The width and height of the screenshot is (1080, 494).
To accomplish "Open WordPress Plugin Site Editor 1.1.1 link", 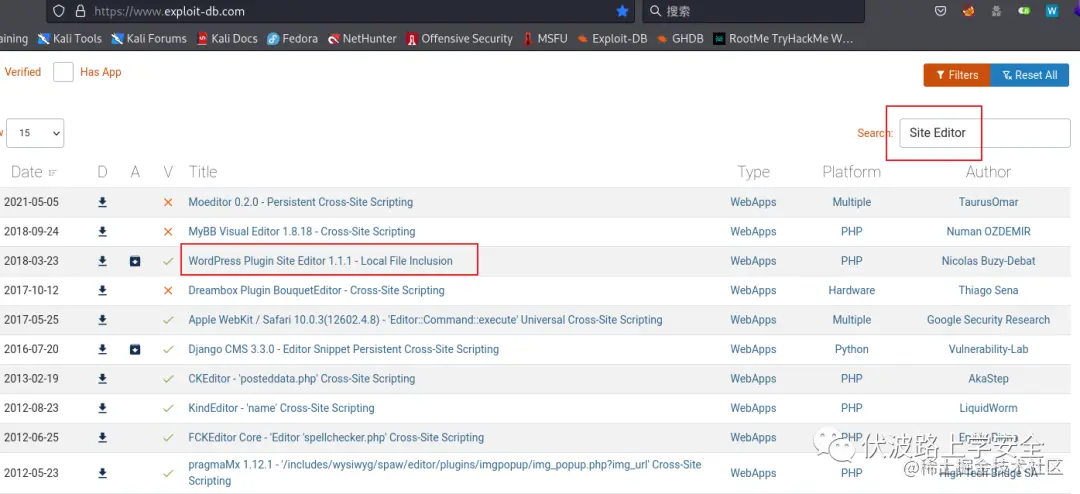I will pos(320,261).
